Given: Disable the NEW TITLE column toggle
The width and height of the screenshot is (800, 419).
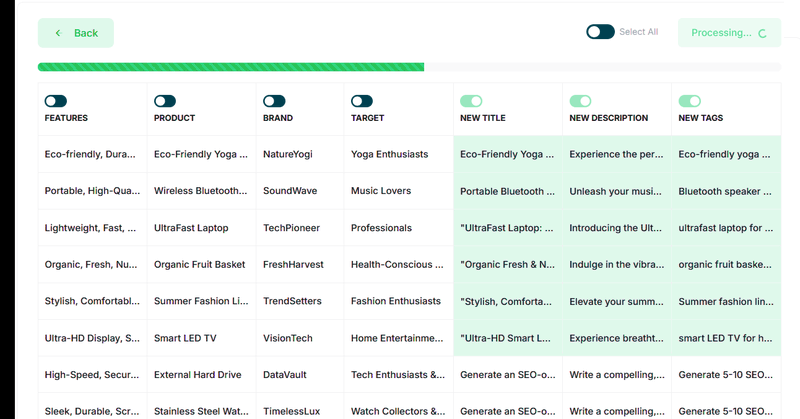Looking at the screenshot, I should (x=471, y=101).
